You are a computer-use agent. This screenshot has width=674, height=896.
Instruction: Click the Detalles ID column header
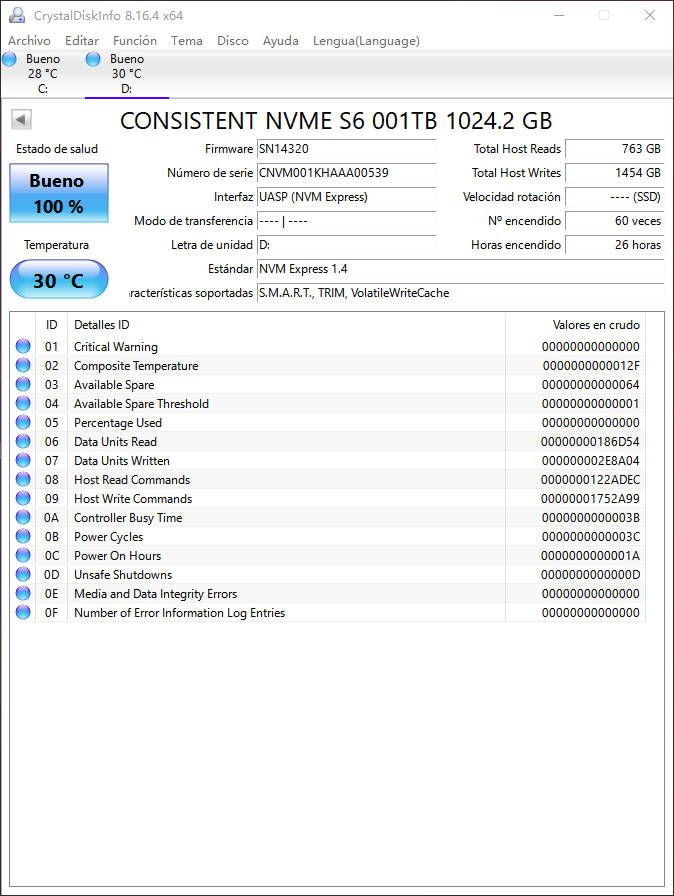click(286, 325)
